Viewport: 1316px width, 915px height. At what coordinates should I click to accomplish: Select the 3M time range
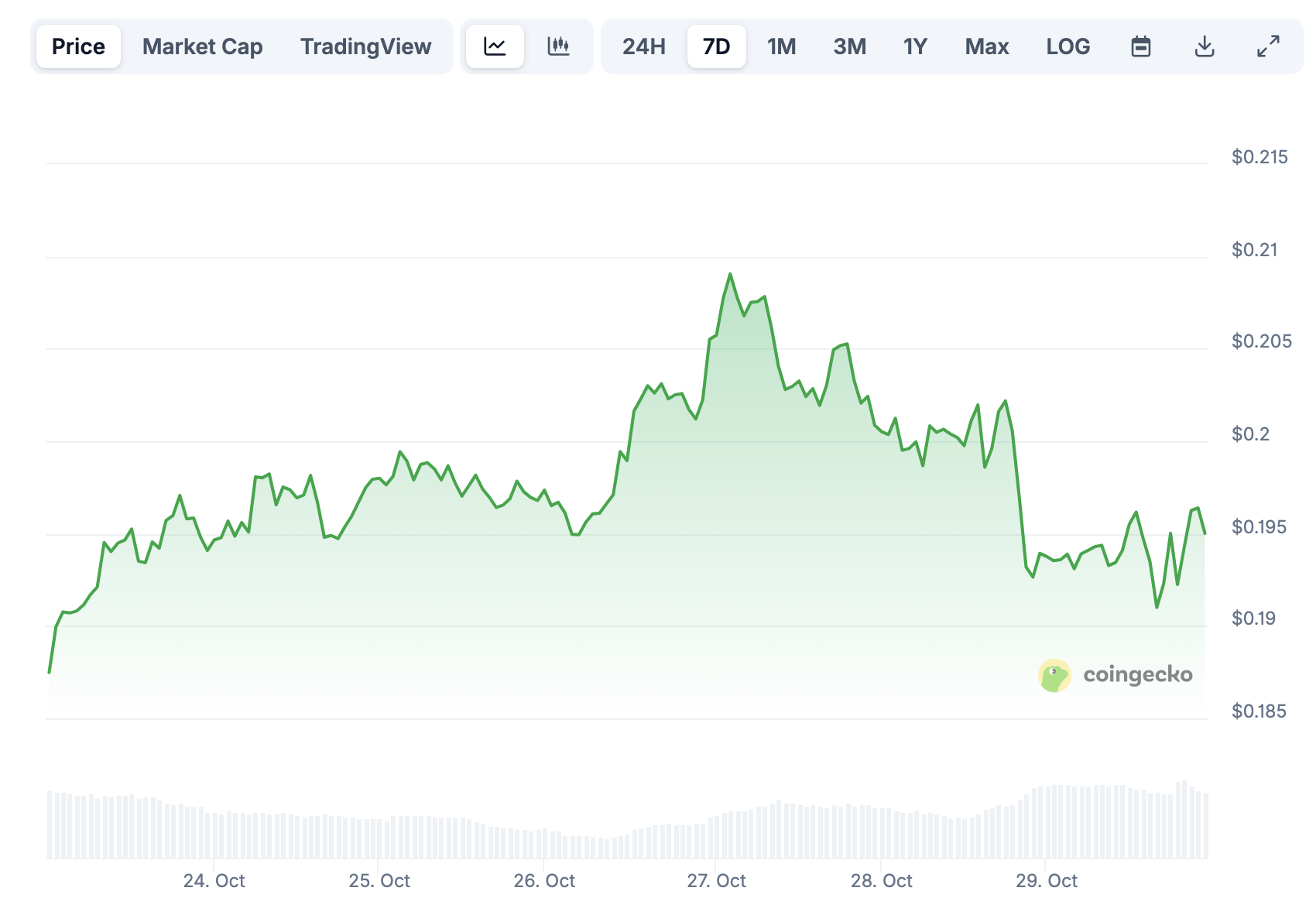[849, 46]
